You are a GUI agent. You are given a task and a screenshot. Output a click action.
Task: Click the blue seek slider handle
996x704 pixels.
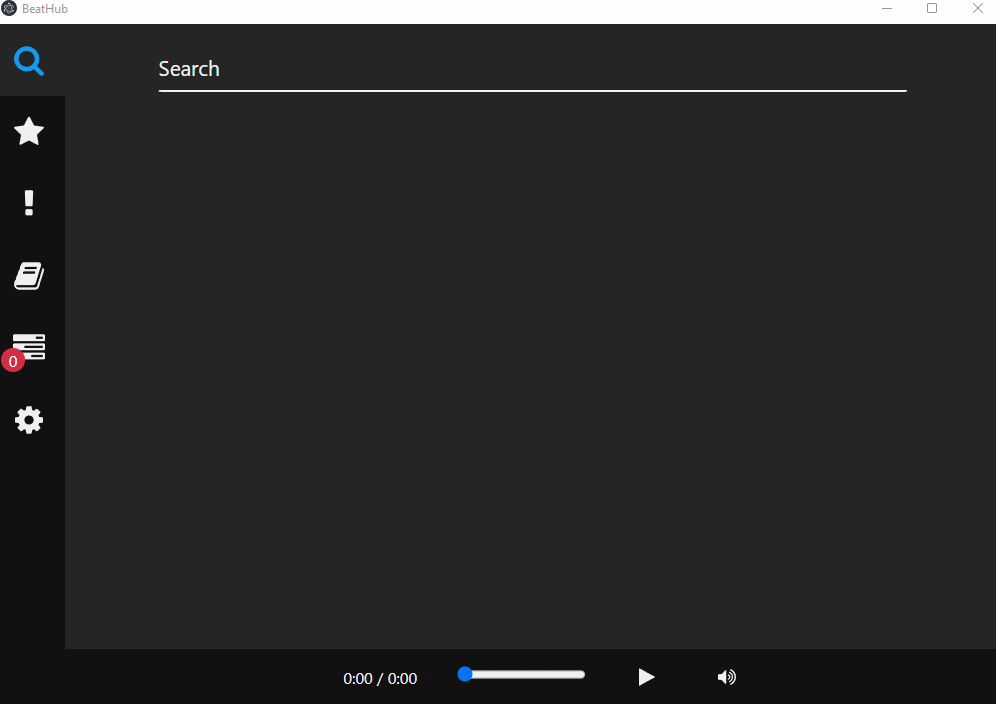click(465, 674)
